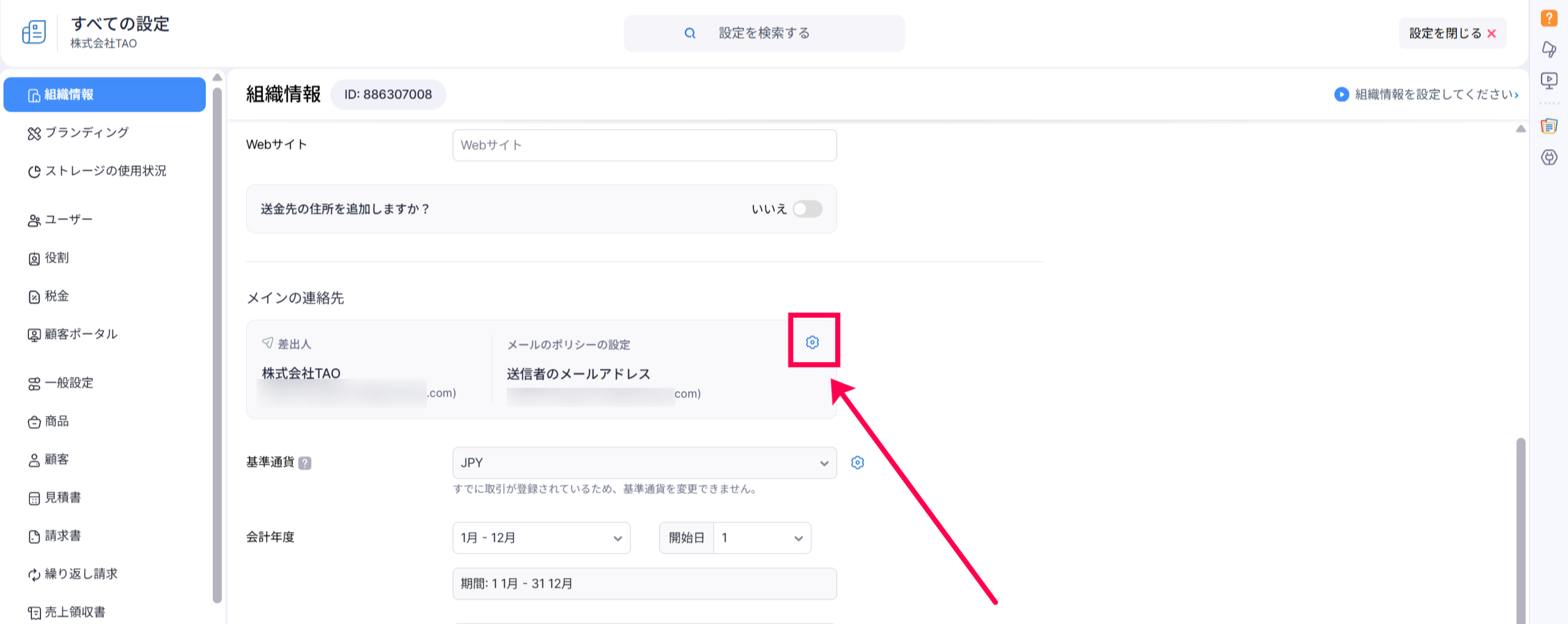Click the gear icon in main contact card

point(812,342)
